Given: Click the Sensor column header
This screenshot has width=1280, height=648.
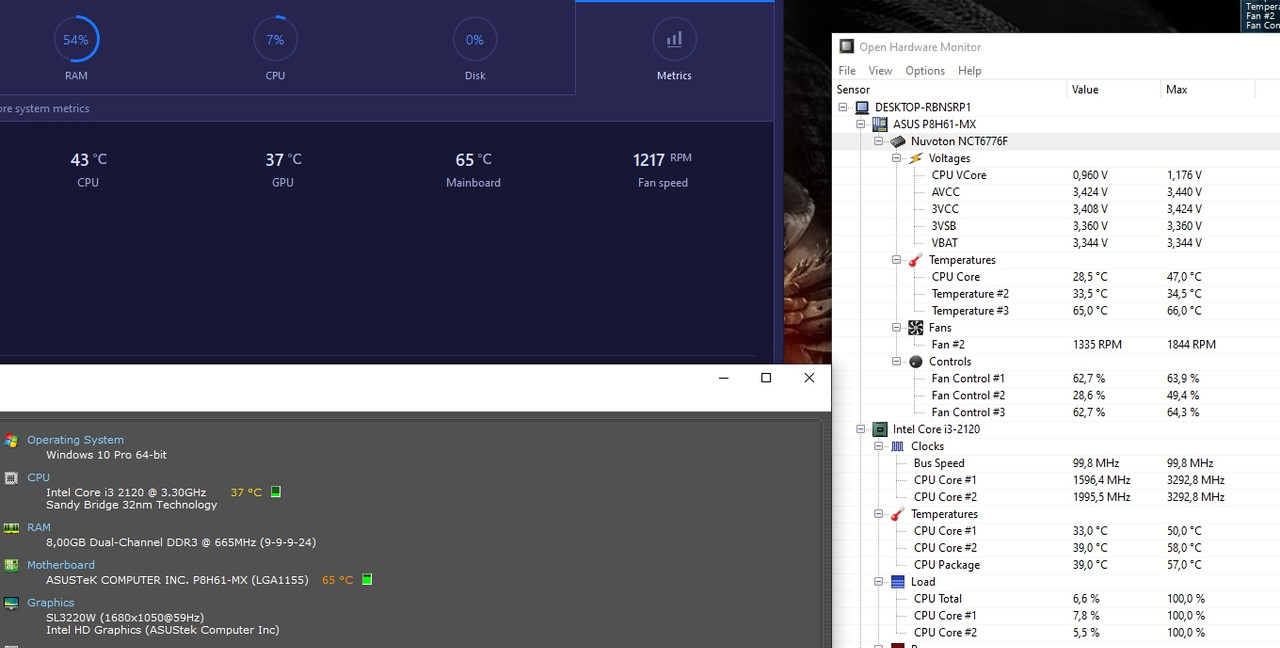Looking at the screenshot, I should [x=950, y=89].
